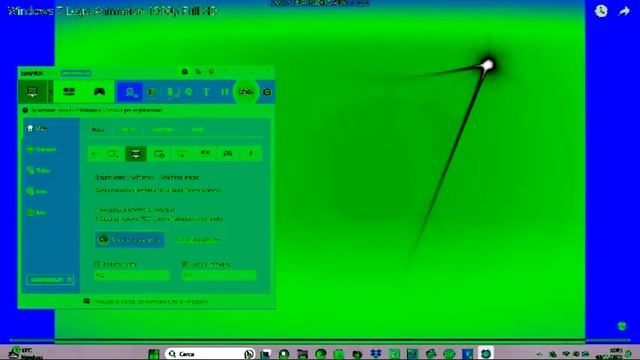Viewport: 640px width, 360px height.
Task: Open help icon in Bandicam title bar
Action: 211,72
